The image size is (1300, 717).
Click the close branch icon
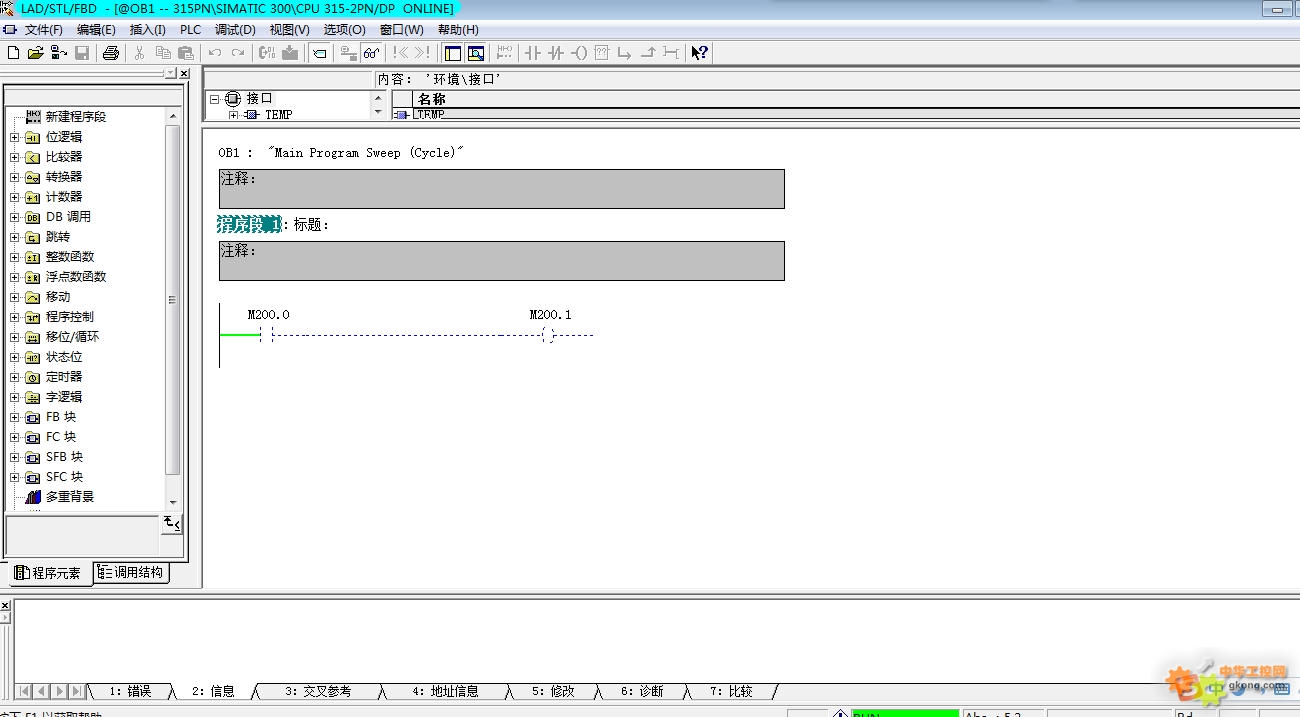(648, 53)
